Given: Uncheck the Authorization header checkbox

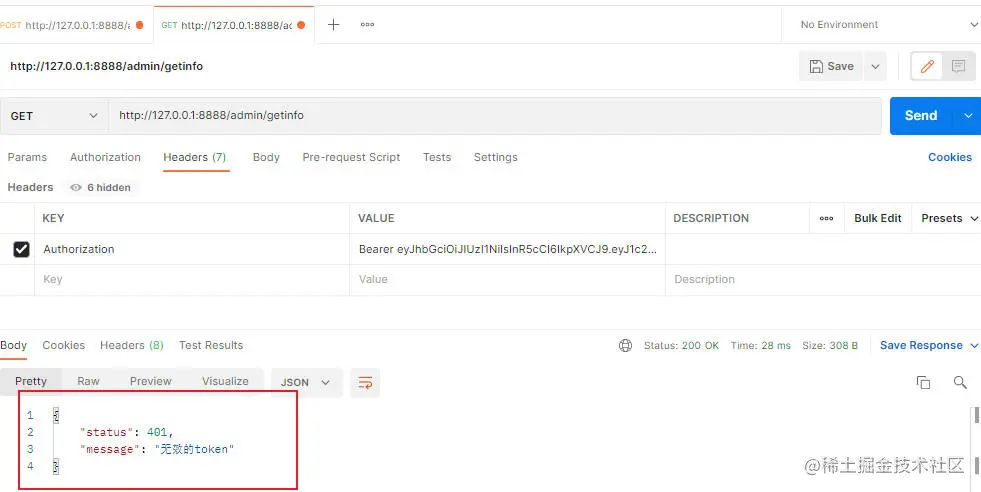Looking at the screenshot, I should click(21, 250).
